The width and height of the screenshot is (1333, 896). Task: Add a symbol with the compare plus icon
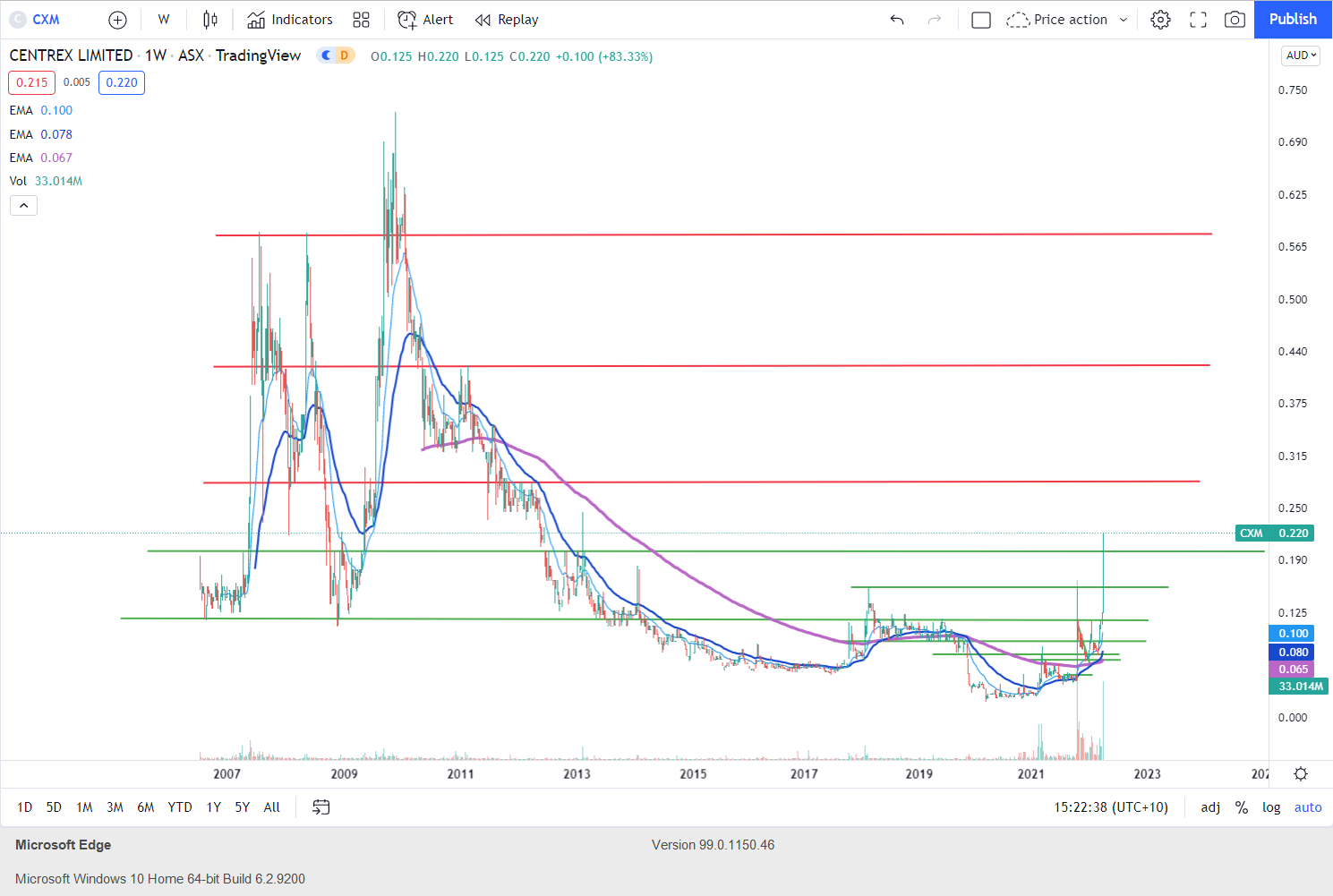(x=117, y=20)
